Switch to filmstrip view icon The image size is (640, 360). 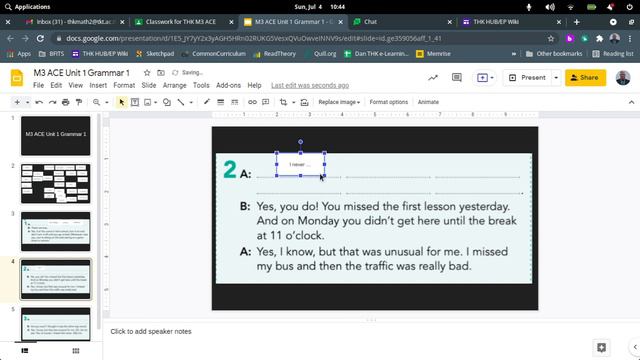point(25,351)
